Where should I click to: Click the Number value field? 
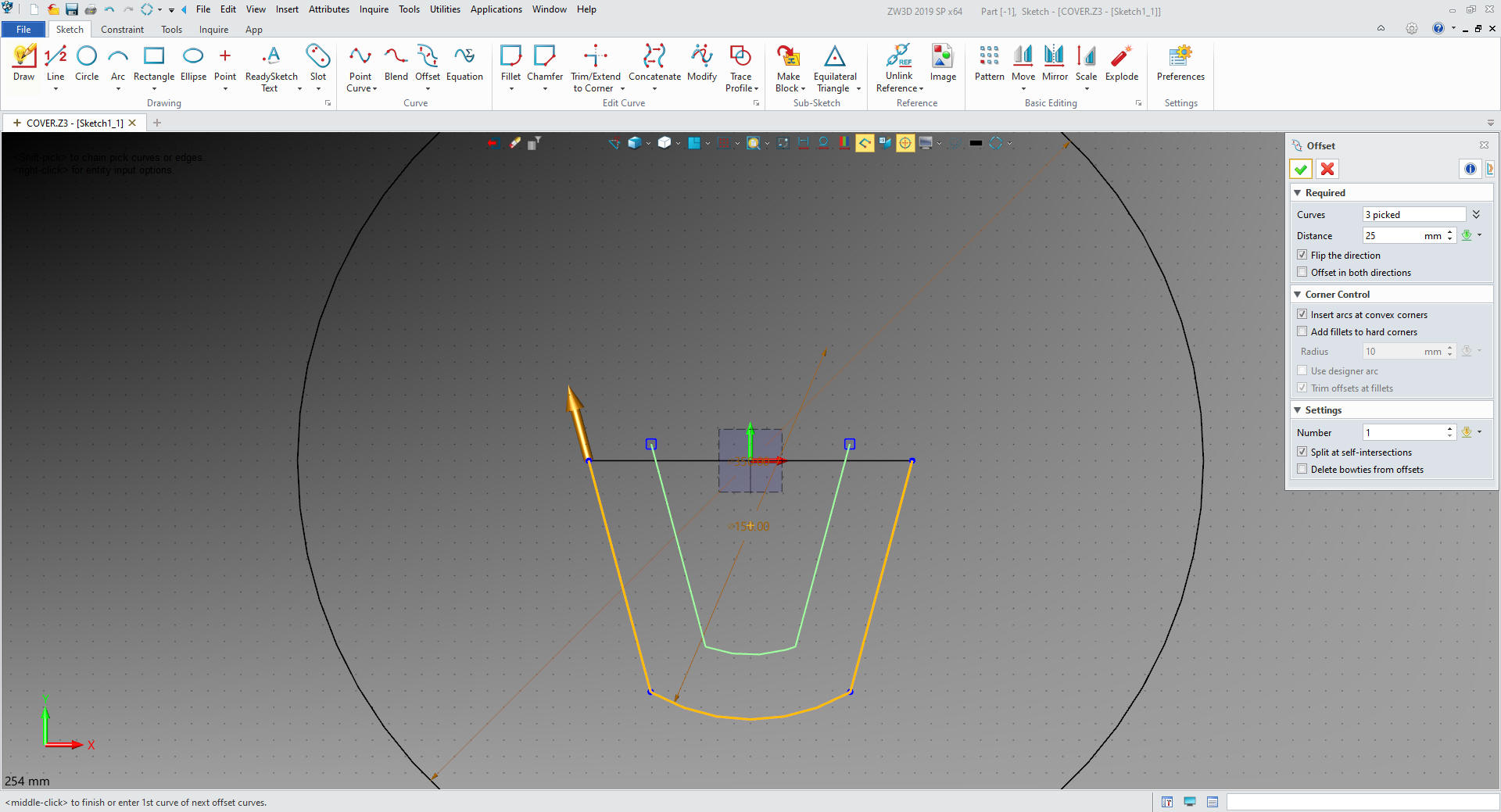point(1402,432)
